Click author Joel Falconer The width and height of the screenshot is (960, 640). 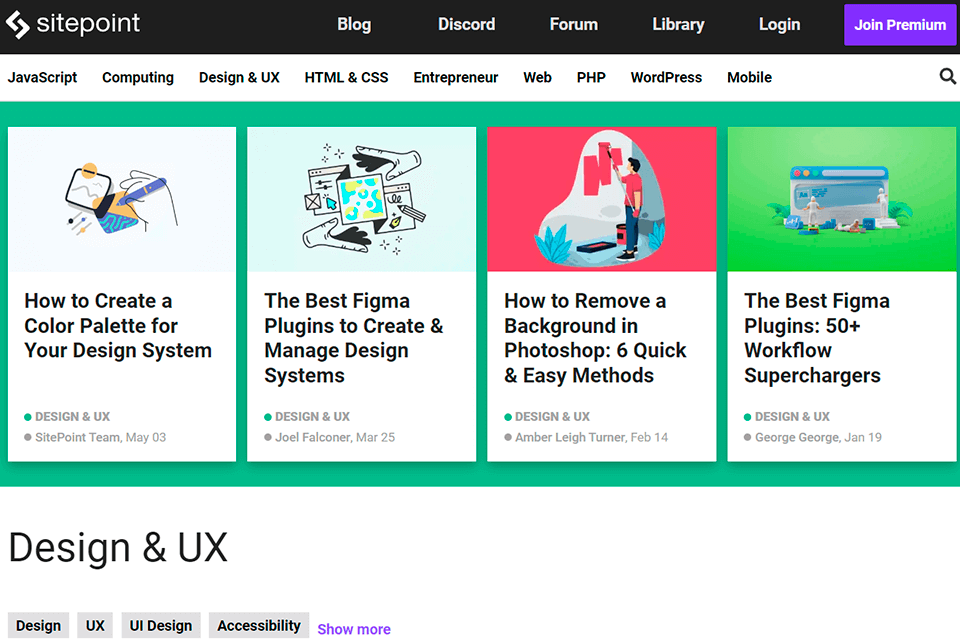point(313,437)
